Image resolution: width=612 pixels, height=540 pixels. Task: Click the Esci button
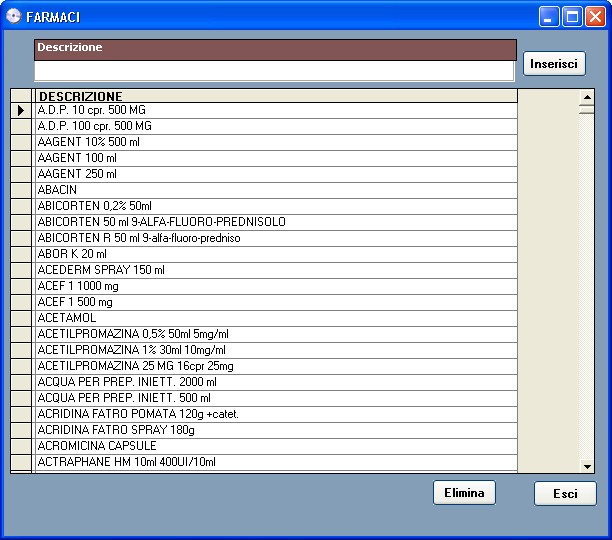(x=565, y=494)
